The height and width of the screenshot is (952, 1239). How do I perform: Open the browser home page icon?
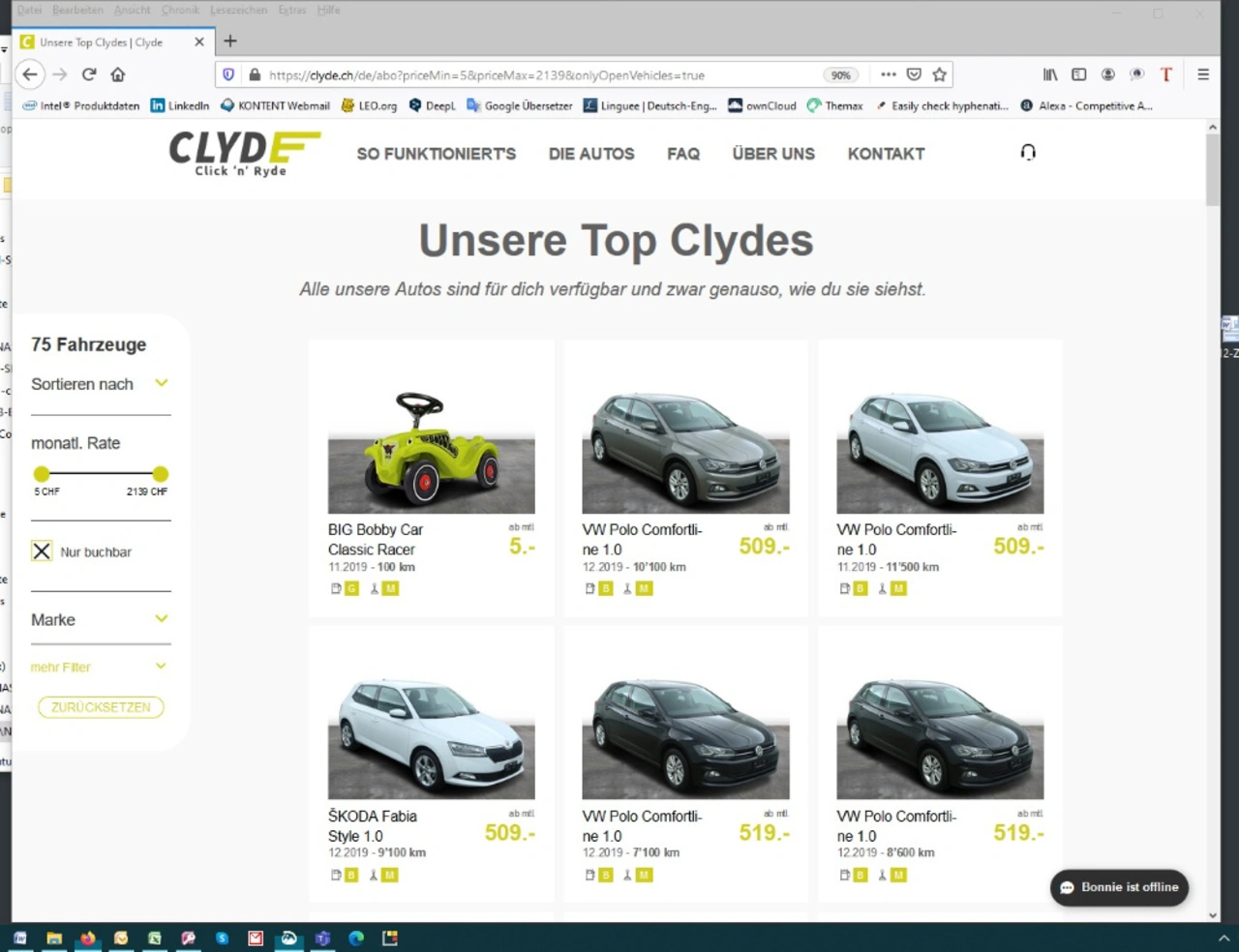[x=118, y=74]
